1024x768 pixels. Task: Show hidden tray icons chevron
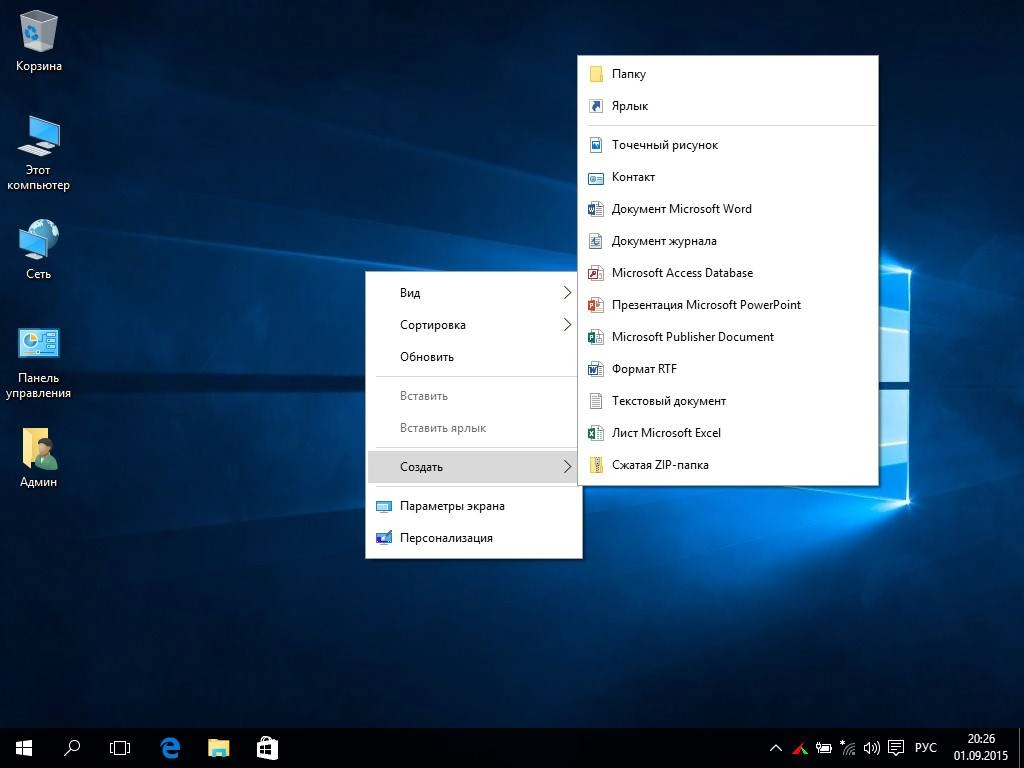click(x=775, y=748)
